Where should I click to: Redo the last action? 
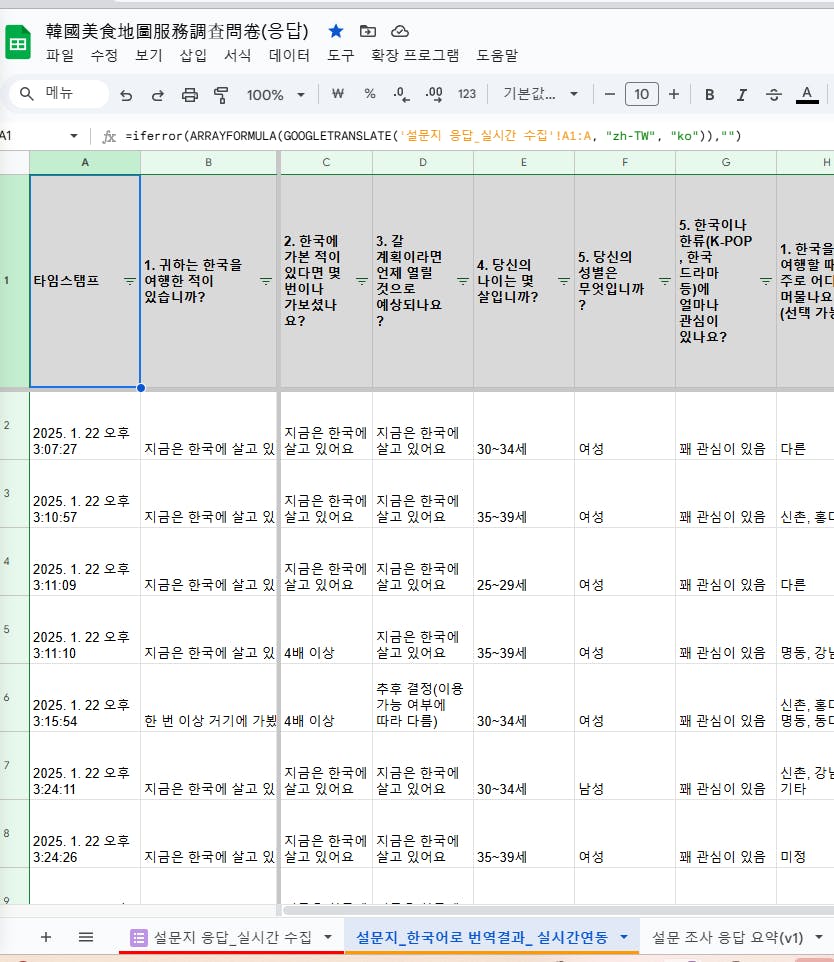coord(158,94)
